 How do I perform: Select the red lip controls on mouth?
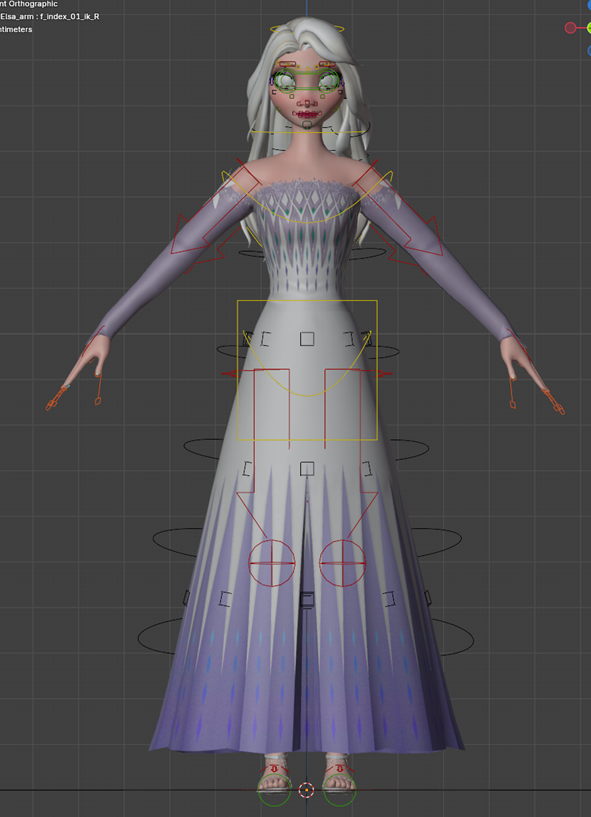click(x=307, y=115)
